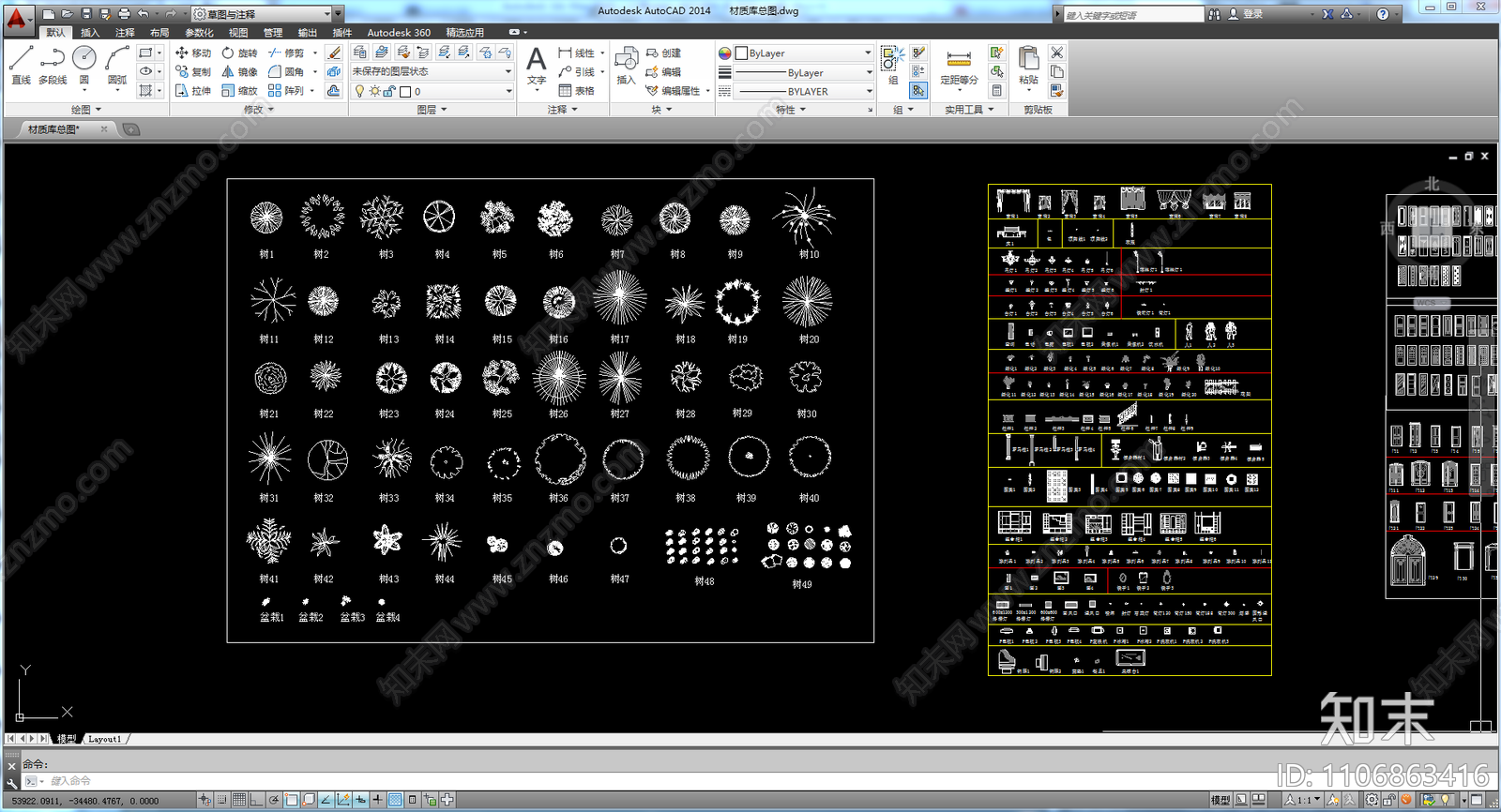Click the Rotate (旋转) tool
The image size is (1501, 812).
click(239, 53)
